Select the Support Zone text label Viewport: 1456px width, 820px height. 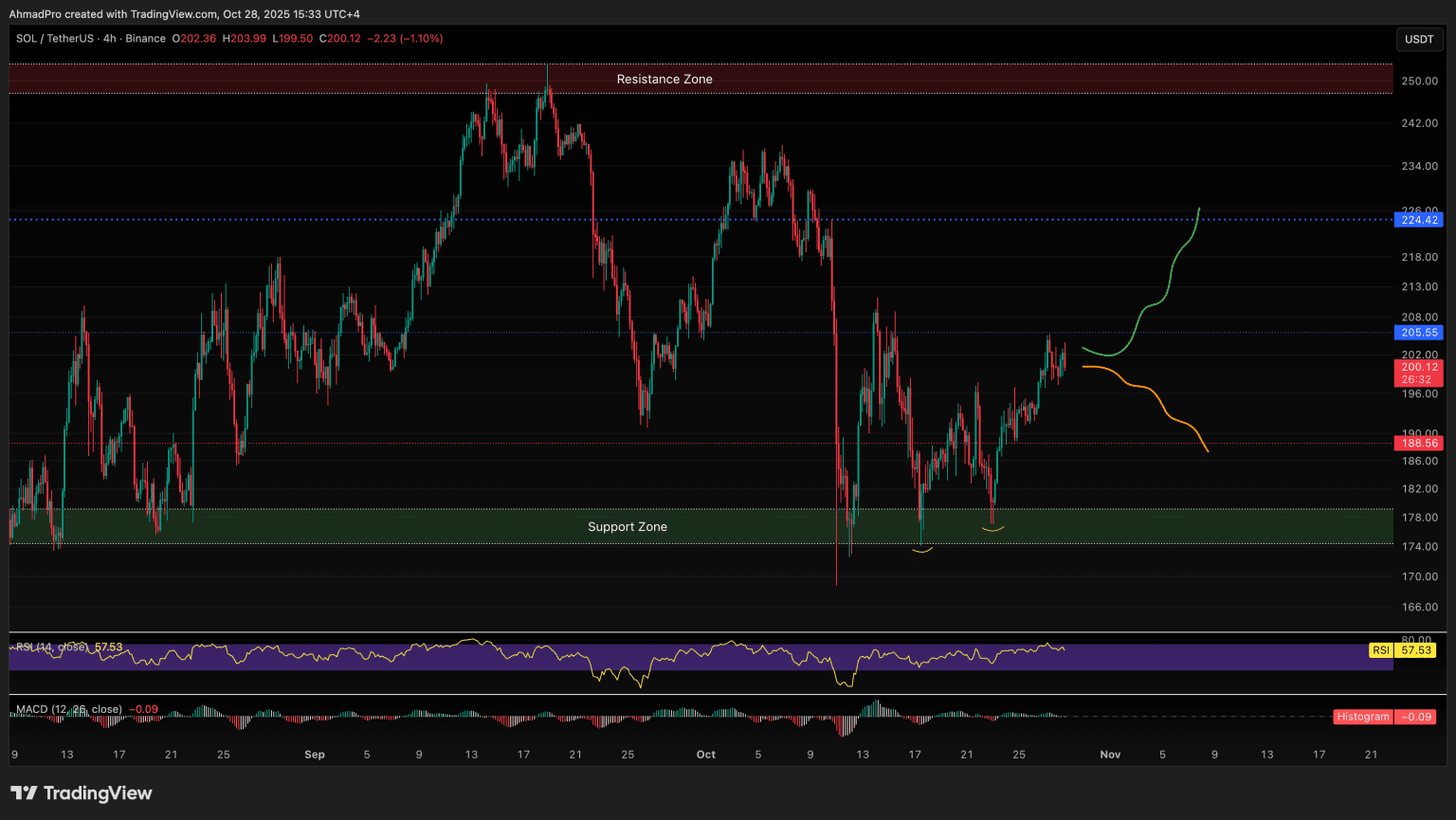(627, 527)
